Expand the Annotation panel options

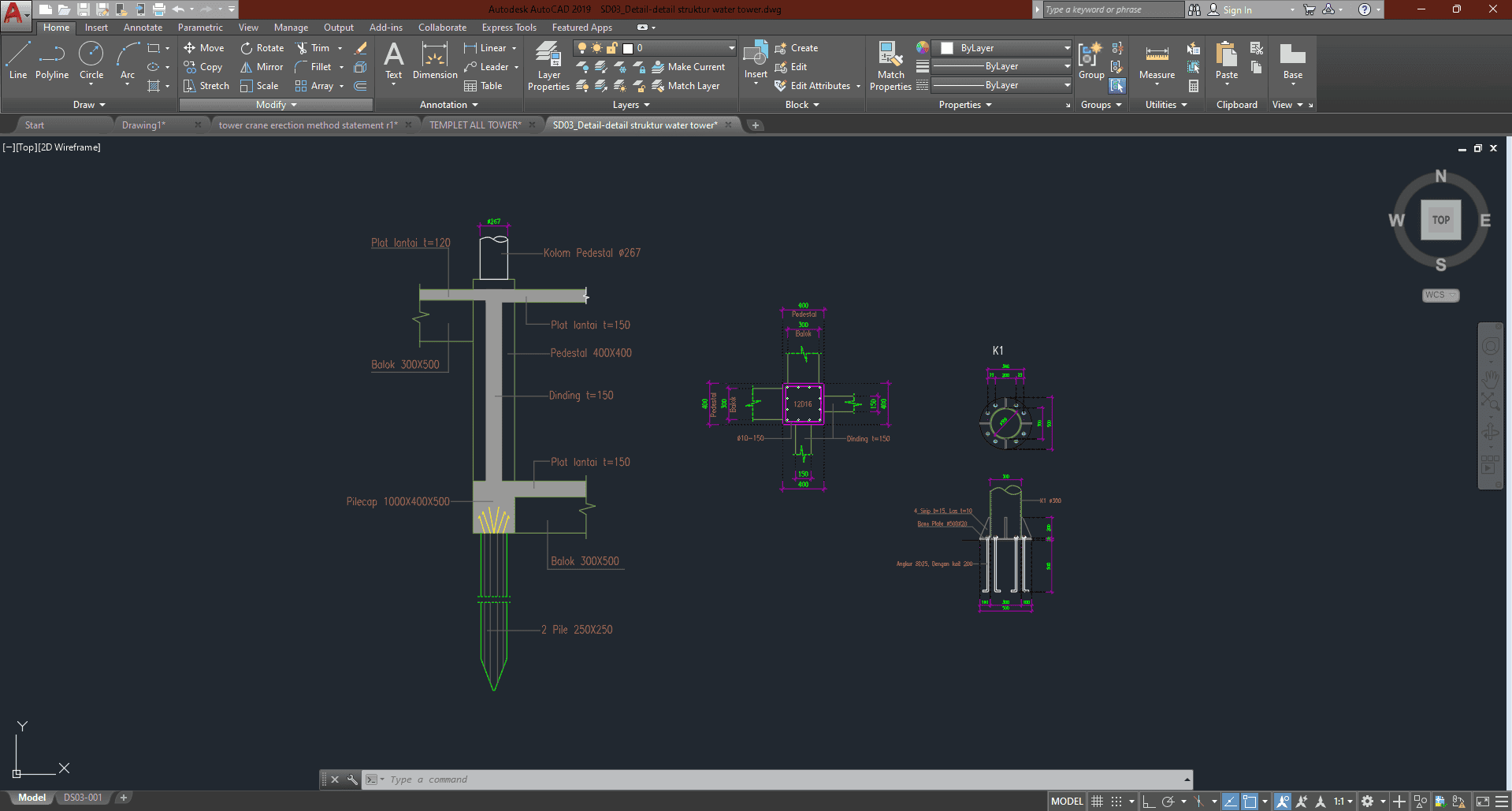point(448,105)
